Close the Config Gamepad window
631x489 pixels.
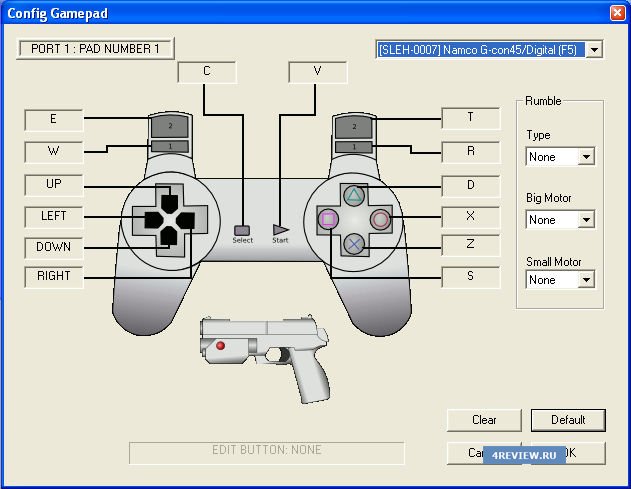point(617,12)
